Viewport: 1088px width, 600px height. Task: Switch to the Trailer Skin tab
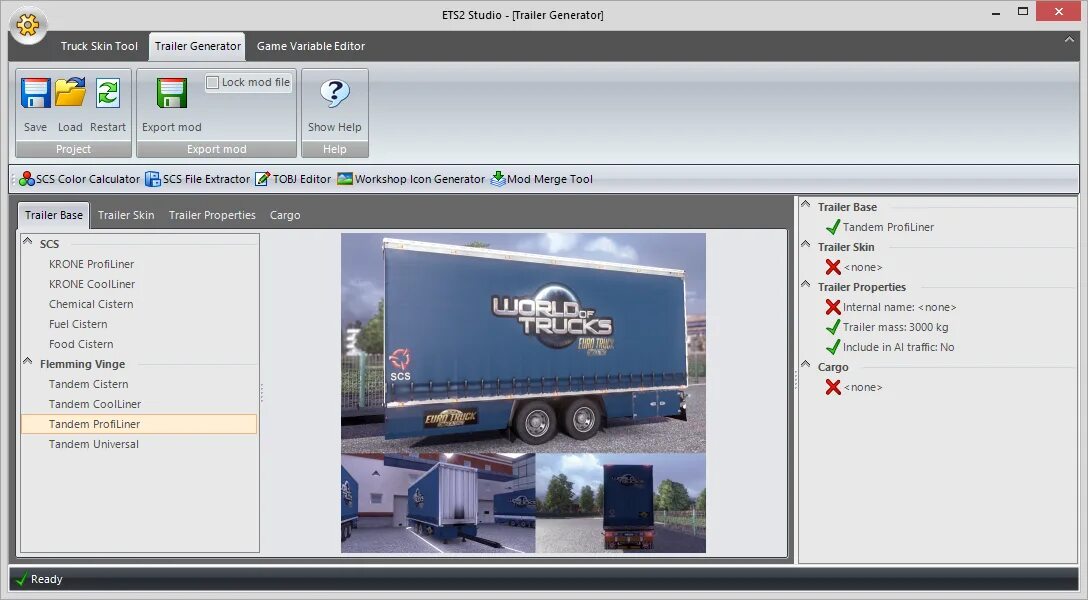(x=126, y=214)
